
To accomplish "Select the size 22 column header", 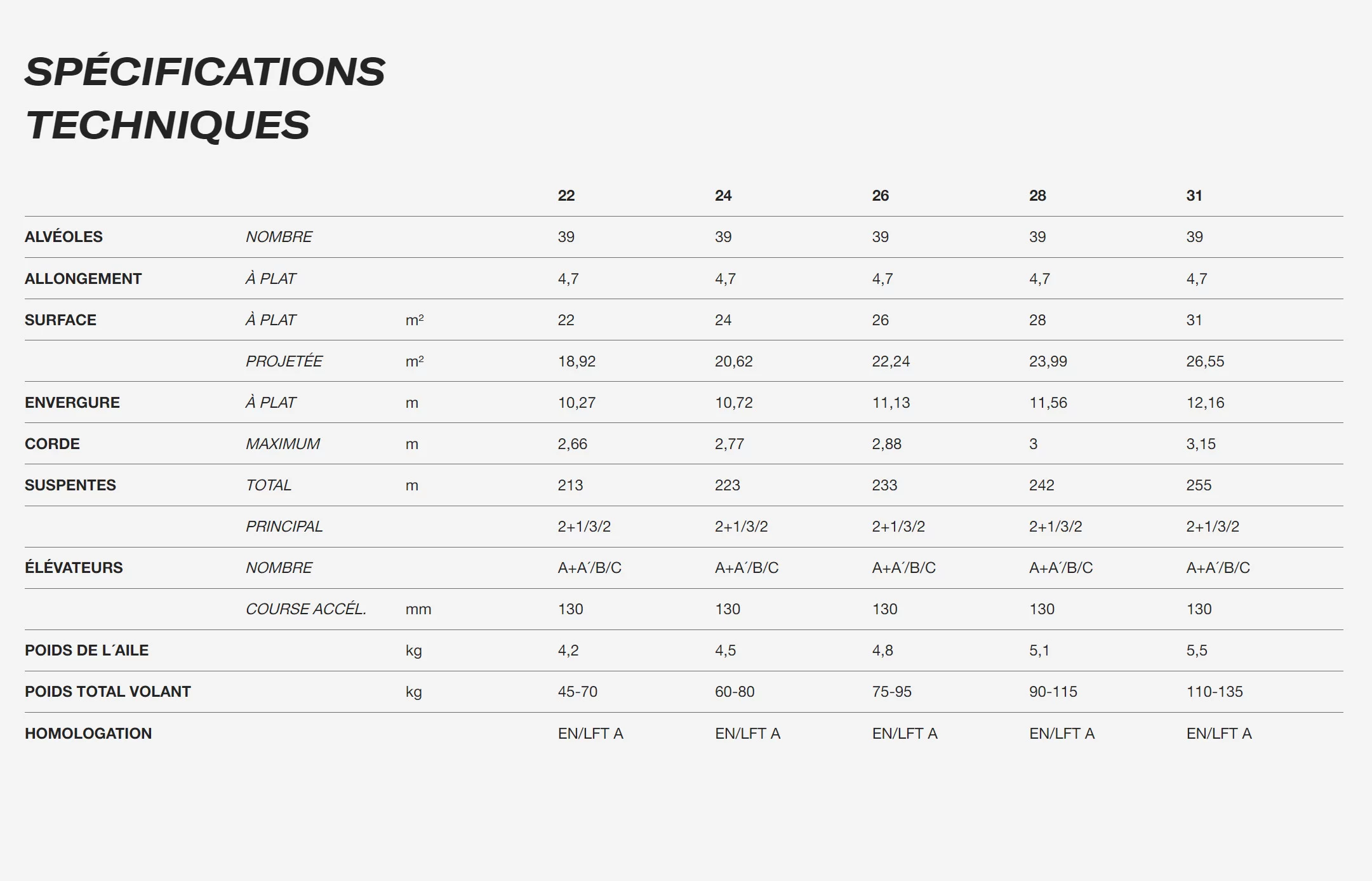I will click(x=566, y=196).
